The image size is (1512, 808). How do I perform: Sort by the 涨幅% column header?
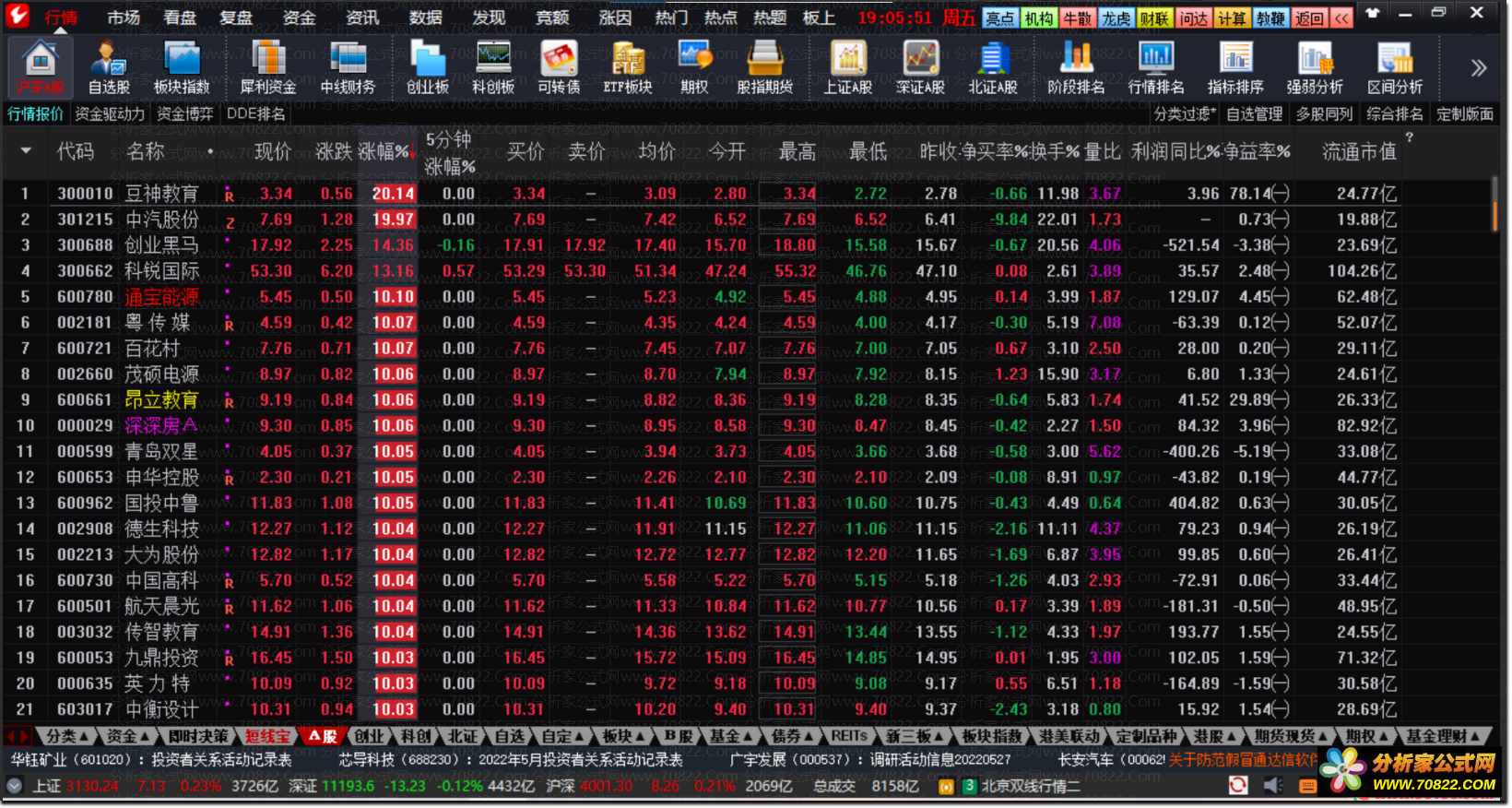click(384, 151)
